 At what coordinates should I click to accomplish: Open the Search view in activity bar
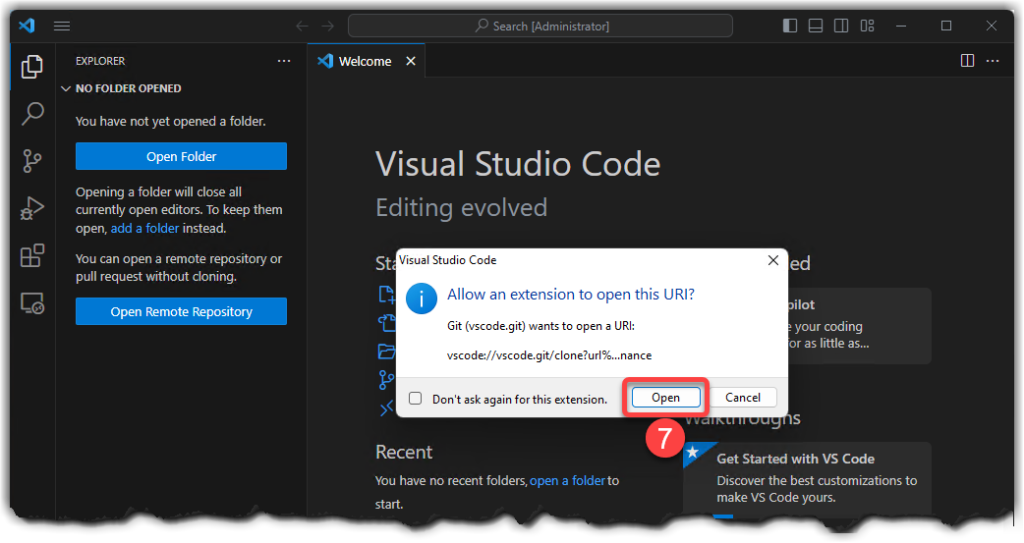click(32, 114)
